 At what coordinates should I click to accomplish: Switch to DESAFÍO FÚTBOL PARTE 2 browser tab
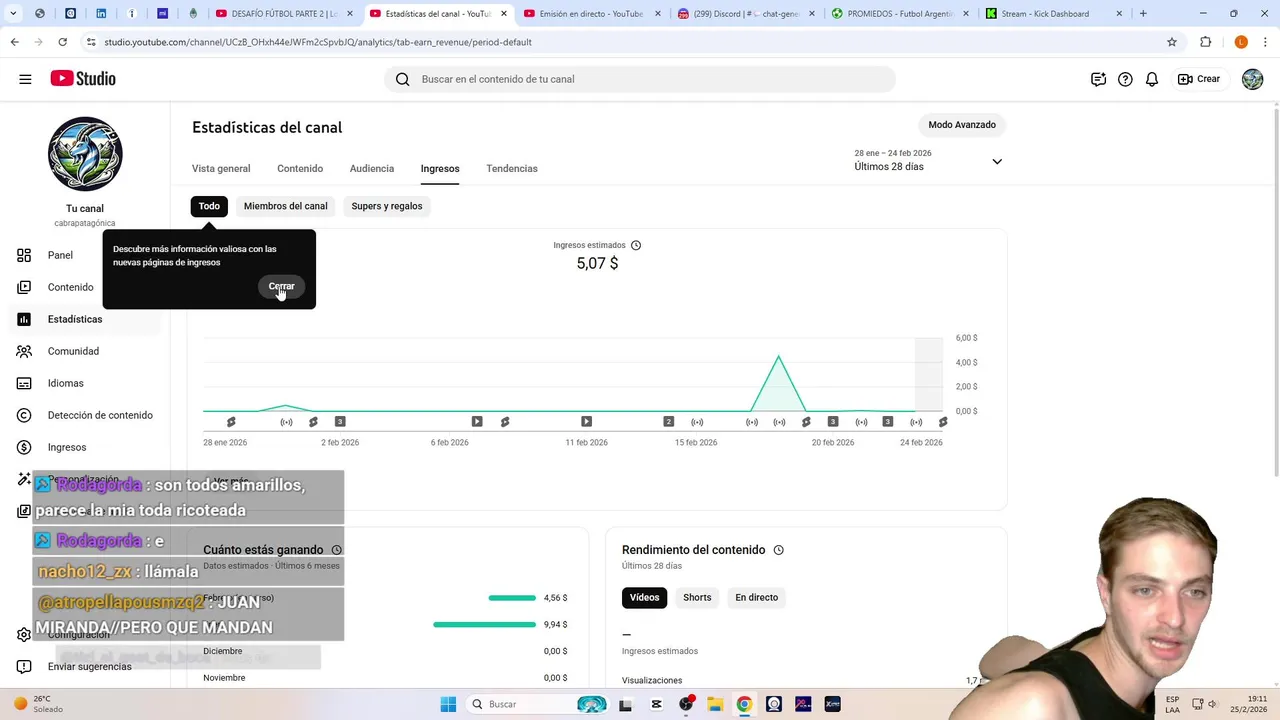pos(282,14)
